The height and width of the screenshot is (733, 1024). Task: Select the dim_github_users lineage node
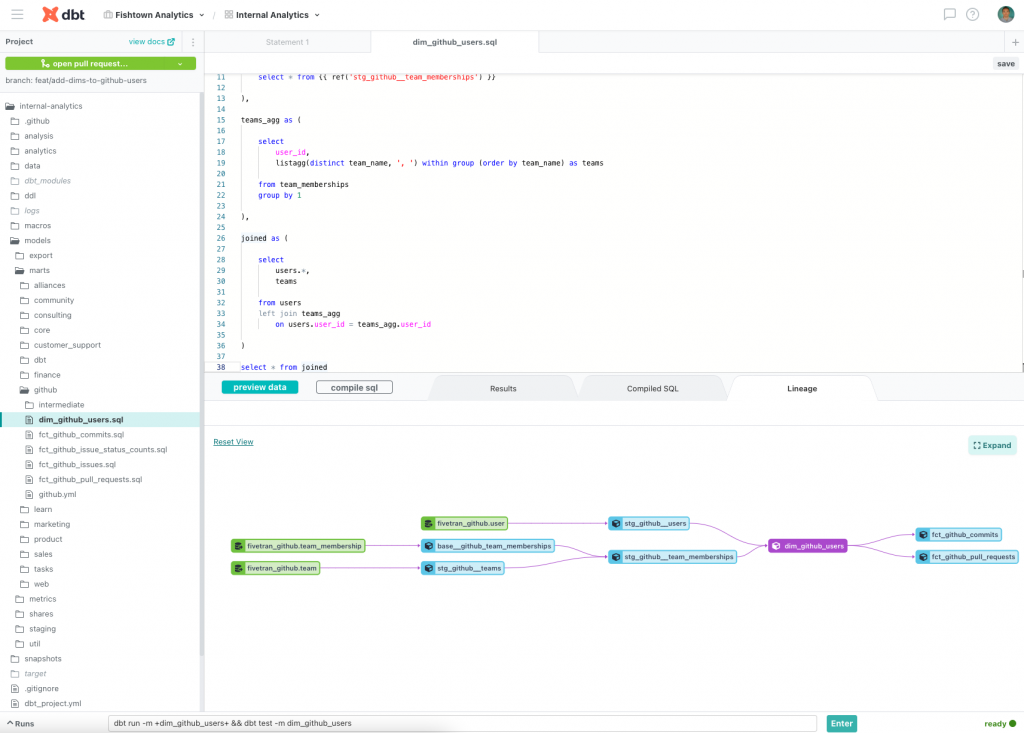pyautogui.click(x=807, y=546)
